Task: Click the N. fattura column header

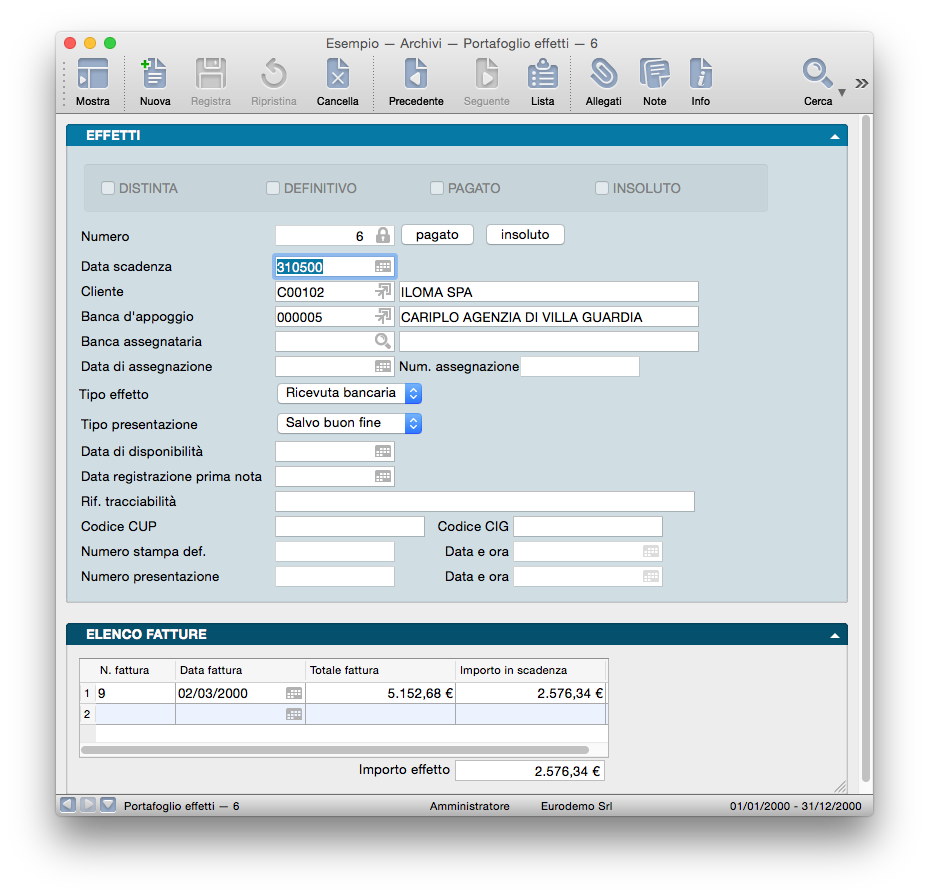Action: [127, 670]
